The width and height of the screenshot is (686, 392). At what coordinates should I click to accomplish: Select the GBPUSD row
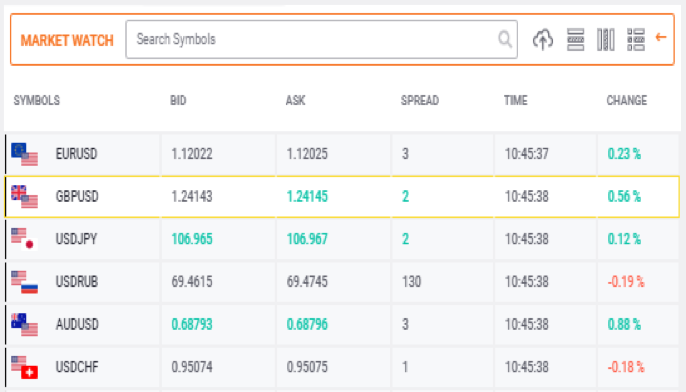(342, 197)
